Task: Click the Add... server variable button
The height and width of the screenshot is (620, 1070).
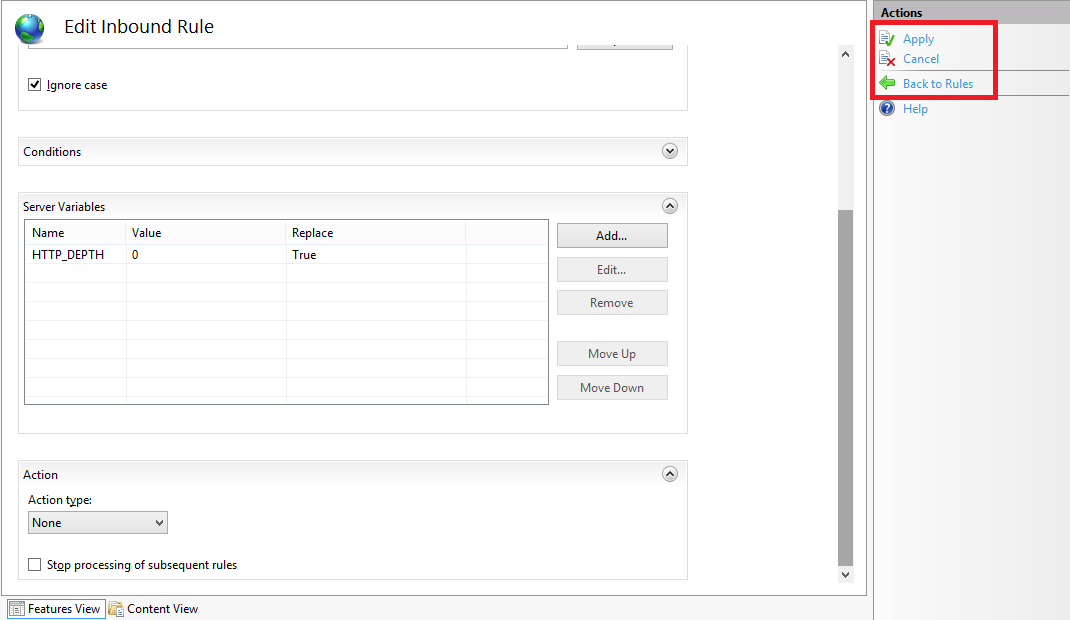Action: pos(611,236)
